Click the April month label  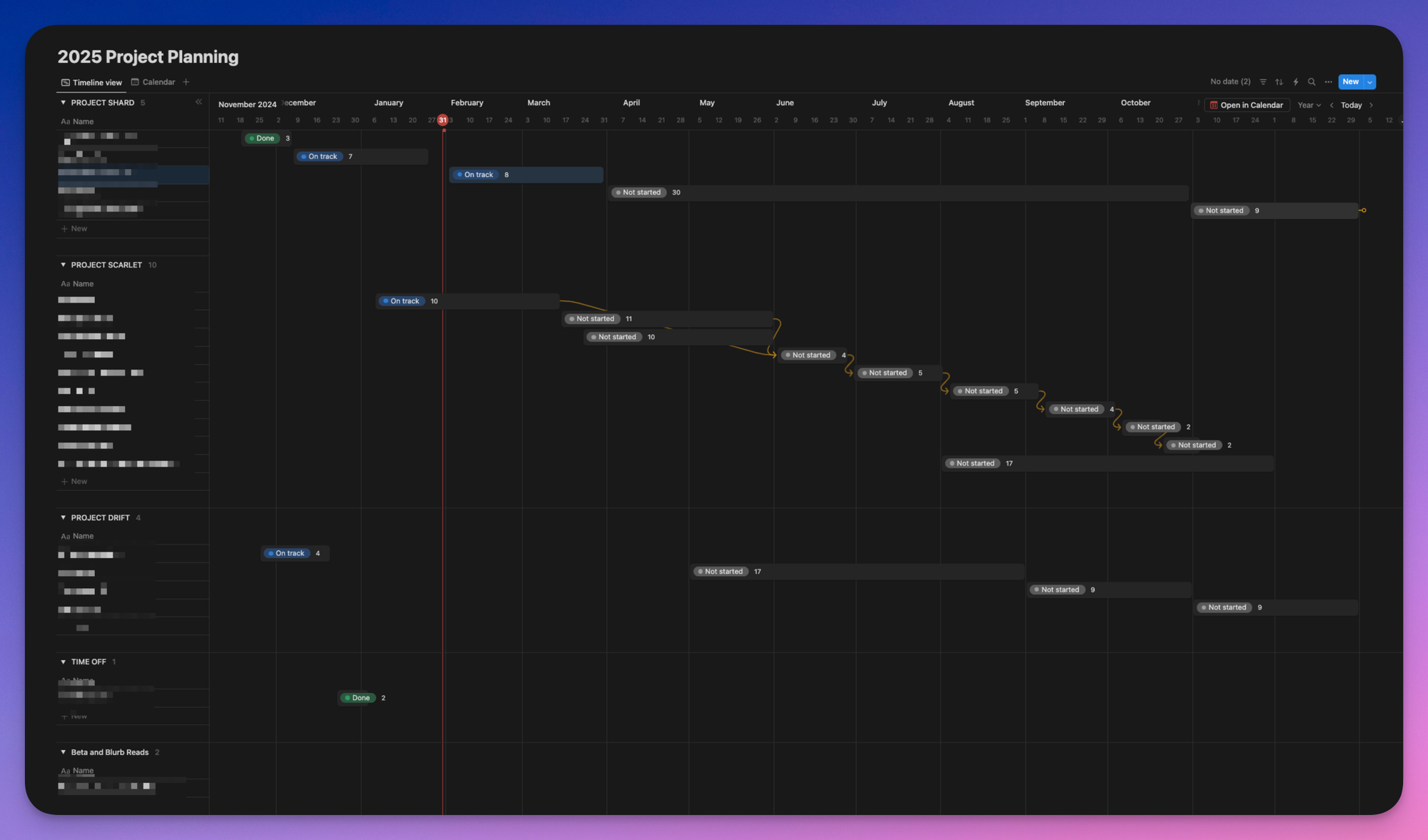click(x=631, y=103)
